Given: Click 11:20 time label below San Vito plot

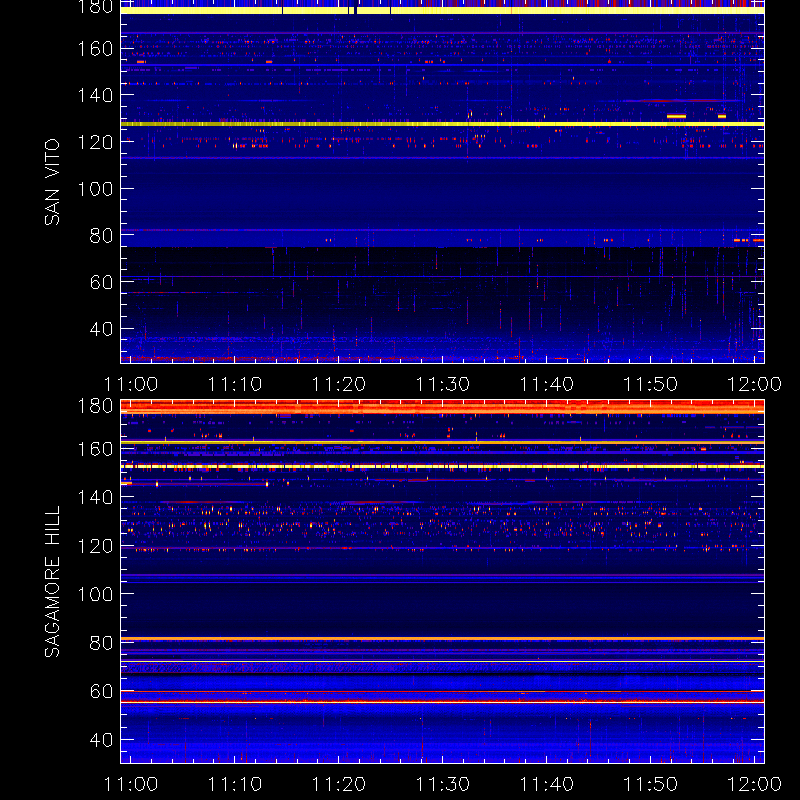Looking at the screenshot, I should pos(339,384).
